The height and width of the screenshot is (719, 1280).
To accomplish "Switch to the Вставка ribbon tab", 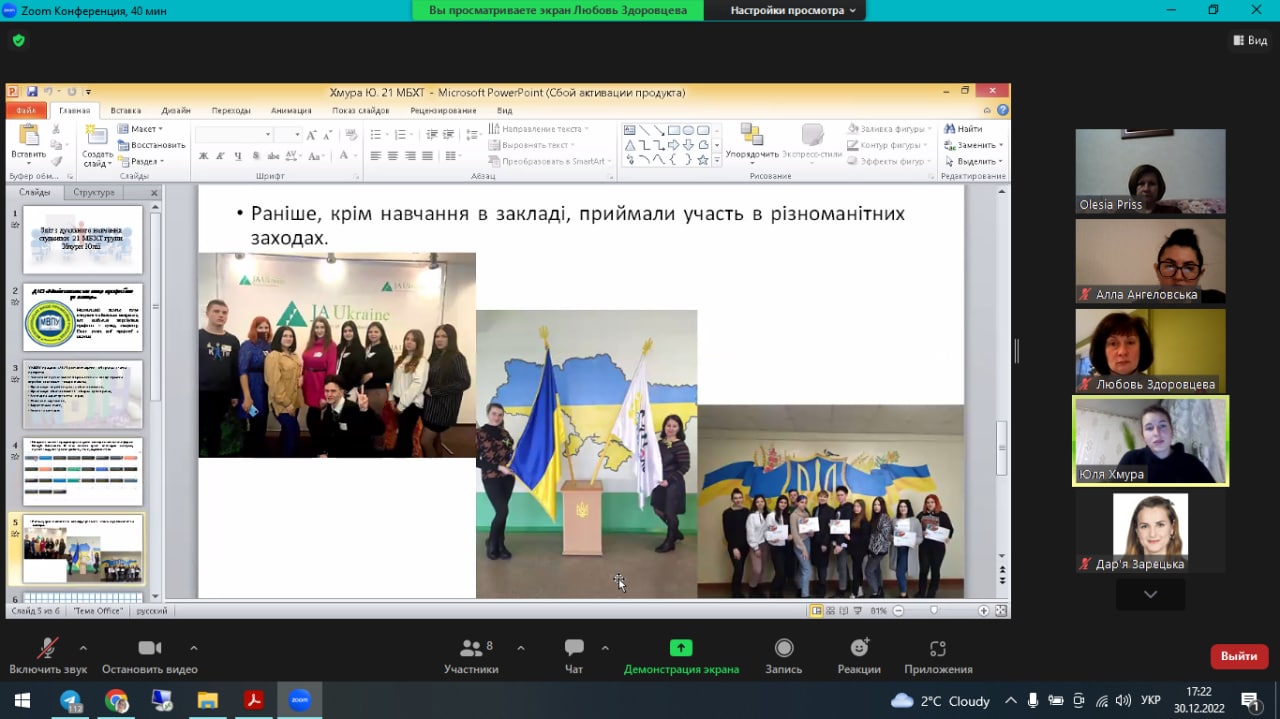I will [x=126, y=111].
